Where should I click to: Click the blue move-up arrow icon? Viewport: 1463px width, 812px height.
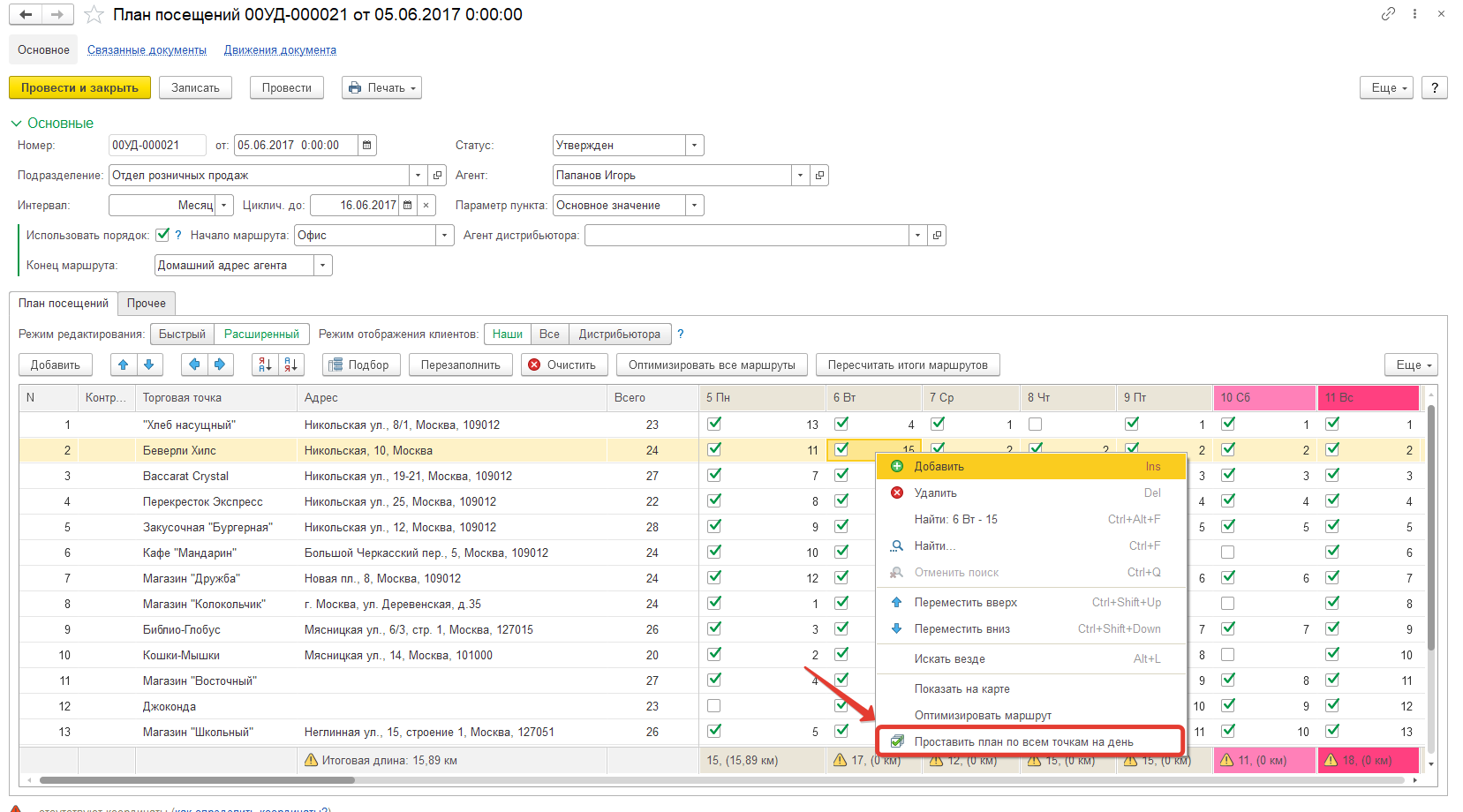[124, 365]
